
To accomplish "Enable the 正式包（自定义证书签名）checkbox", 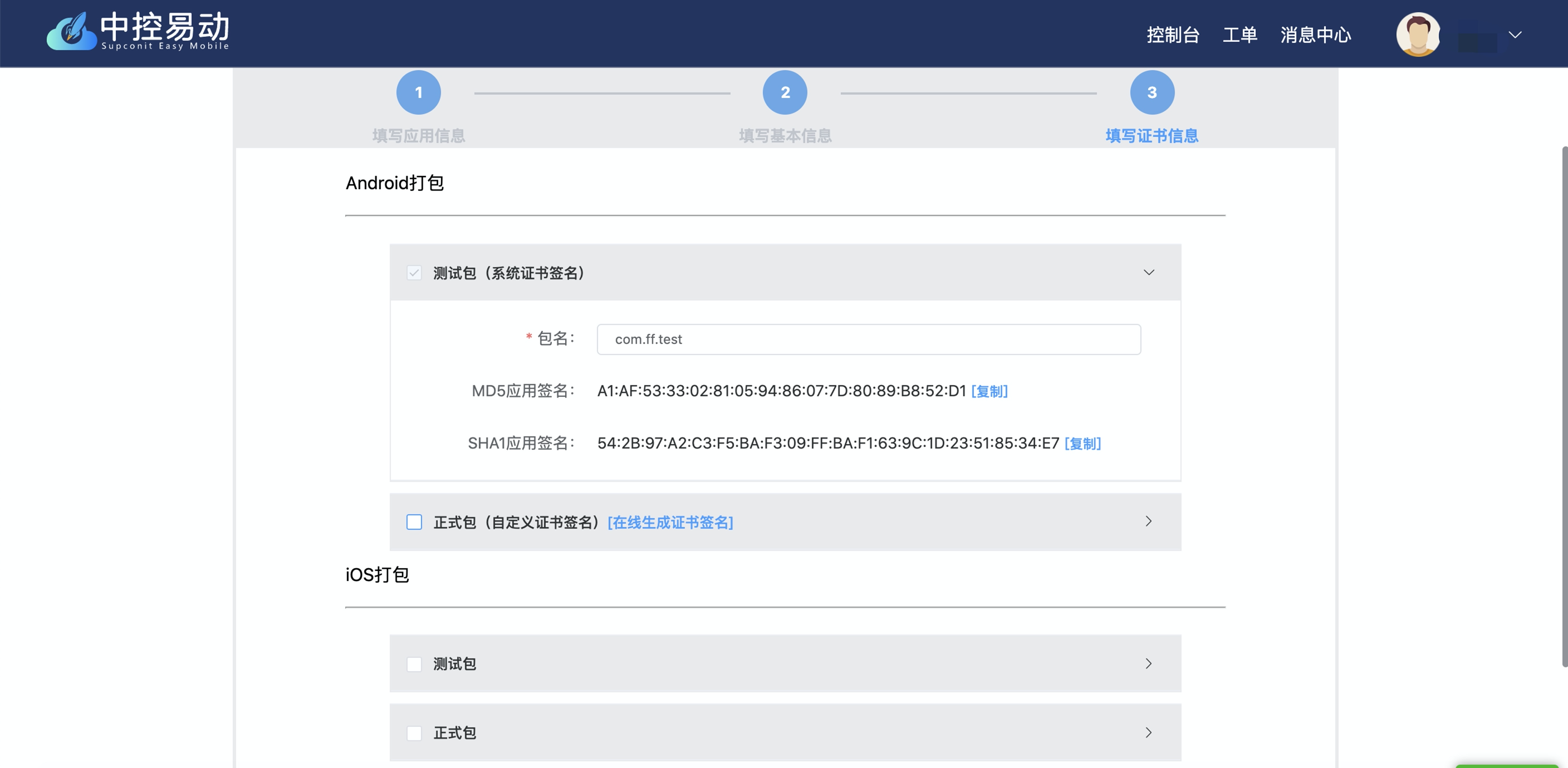I will tap(414, 522).
